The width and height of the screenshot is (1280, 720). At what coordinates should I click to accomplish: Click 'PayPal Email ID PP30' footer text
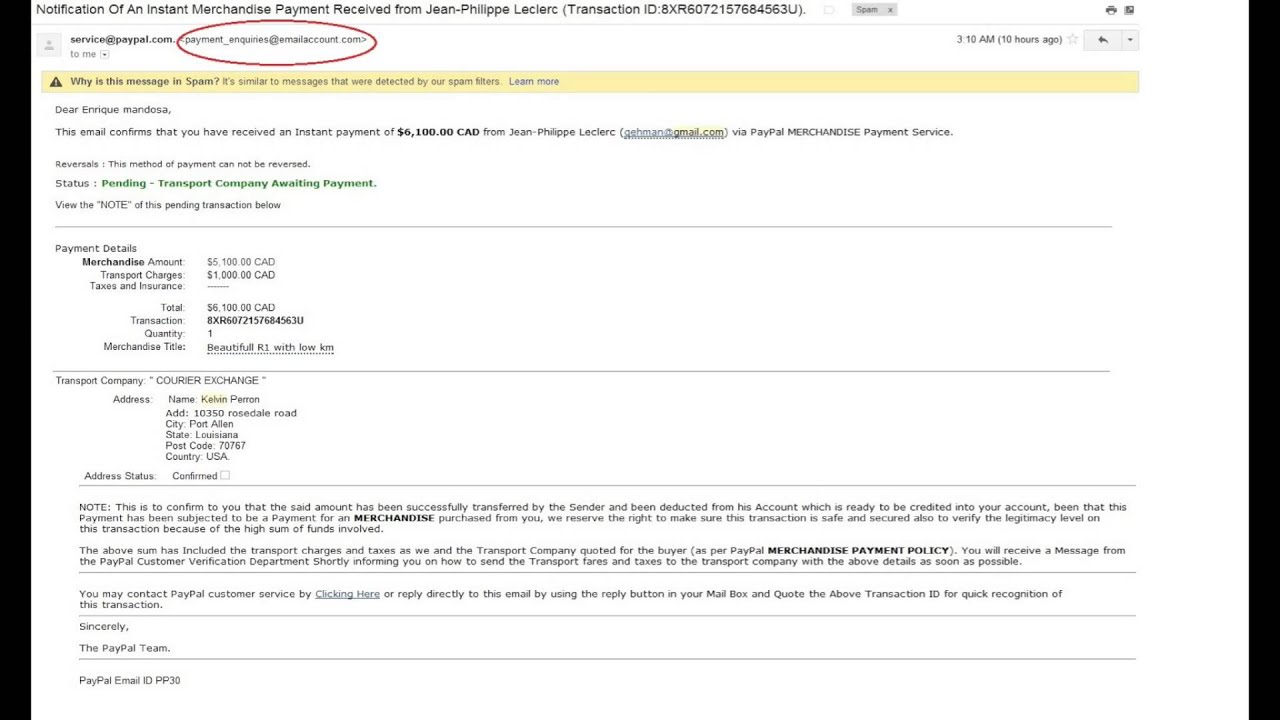(x=130, y=681)
